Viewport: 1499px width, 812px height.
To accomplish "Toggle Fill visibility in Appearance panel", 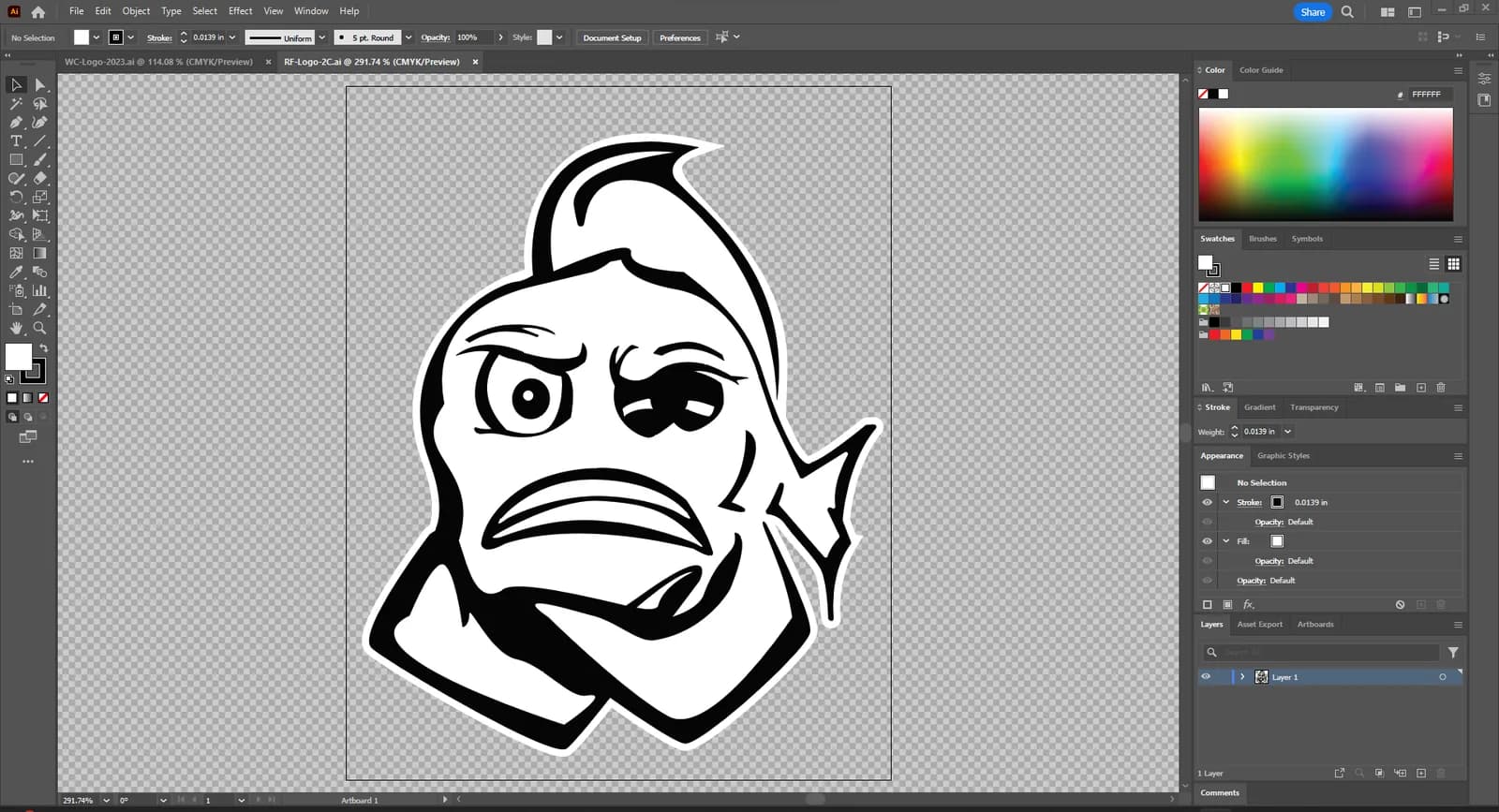I will point(1207,541).
